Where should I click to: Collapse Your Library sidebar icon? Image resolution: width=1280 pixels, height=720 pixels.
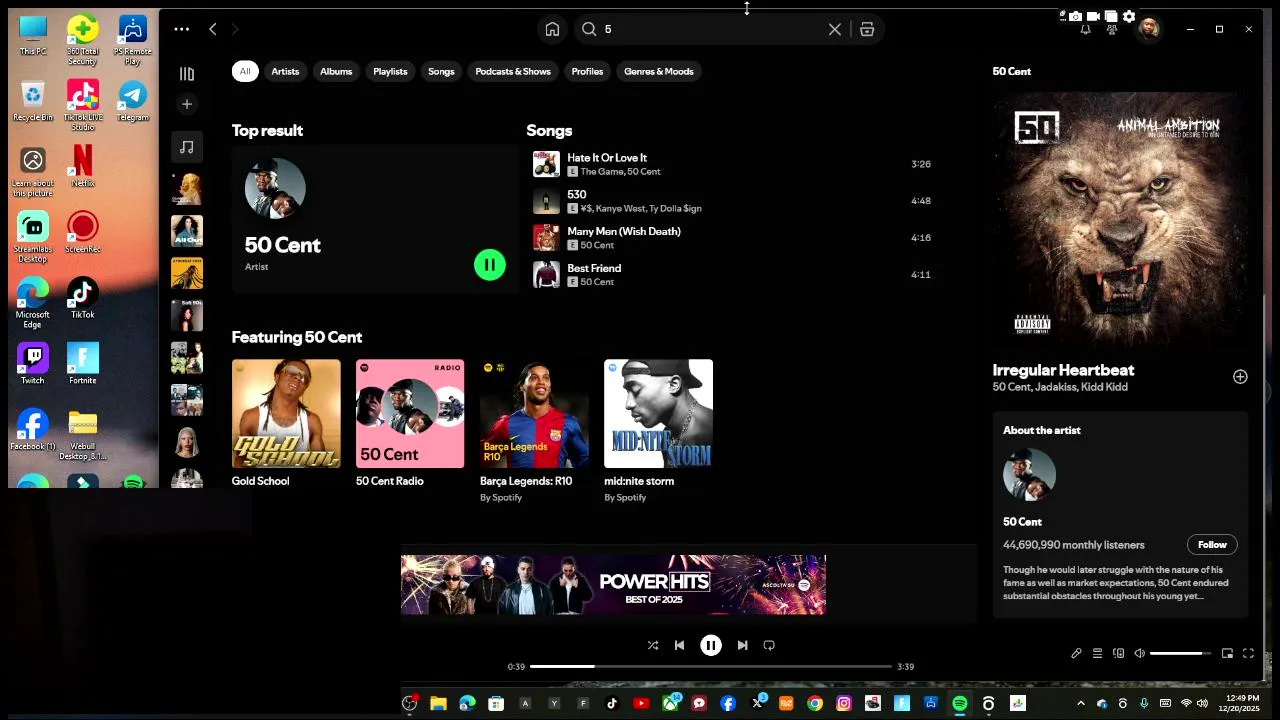[186, 73]
